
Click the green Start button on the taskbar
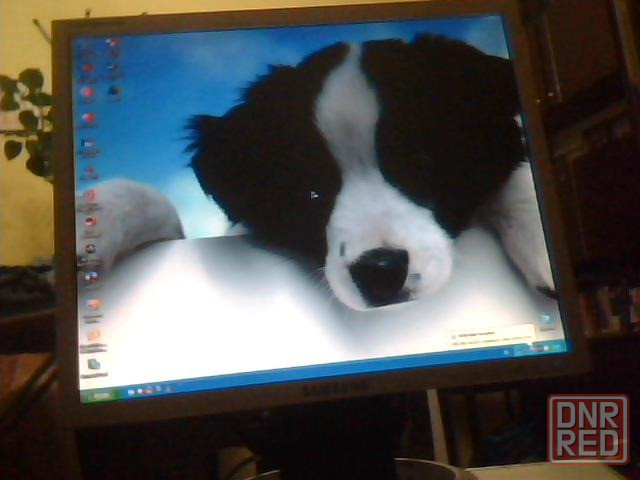pyautogui.click(x=101, y=393)
